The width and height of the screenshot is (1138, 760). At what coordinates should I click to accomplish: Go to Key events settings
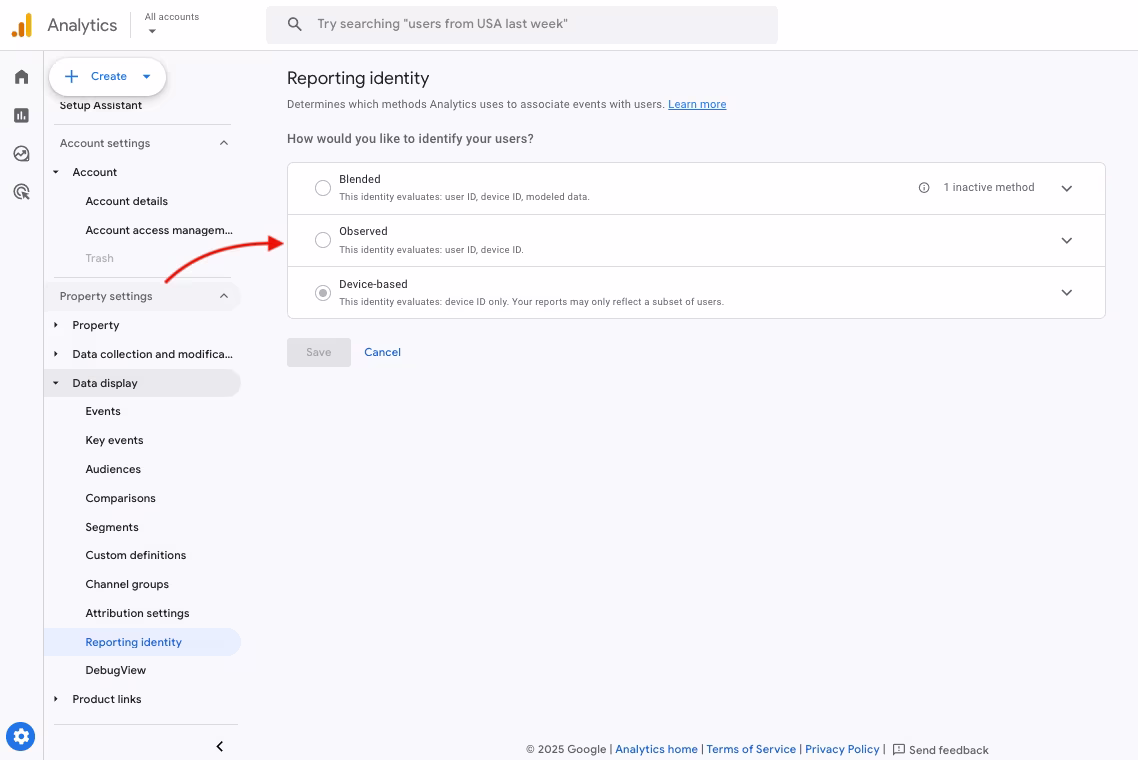[x=114, y=441]
